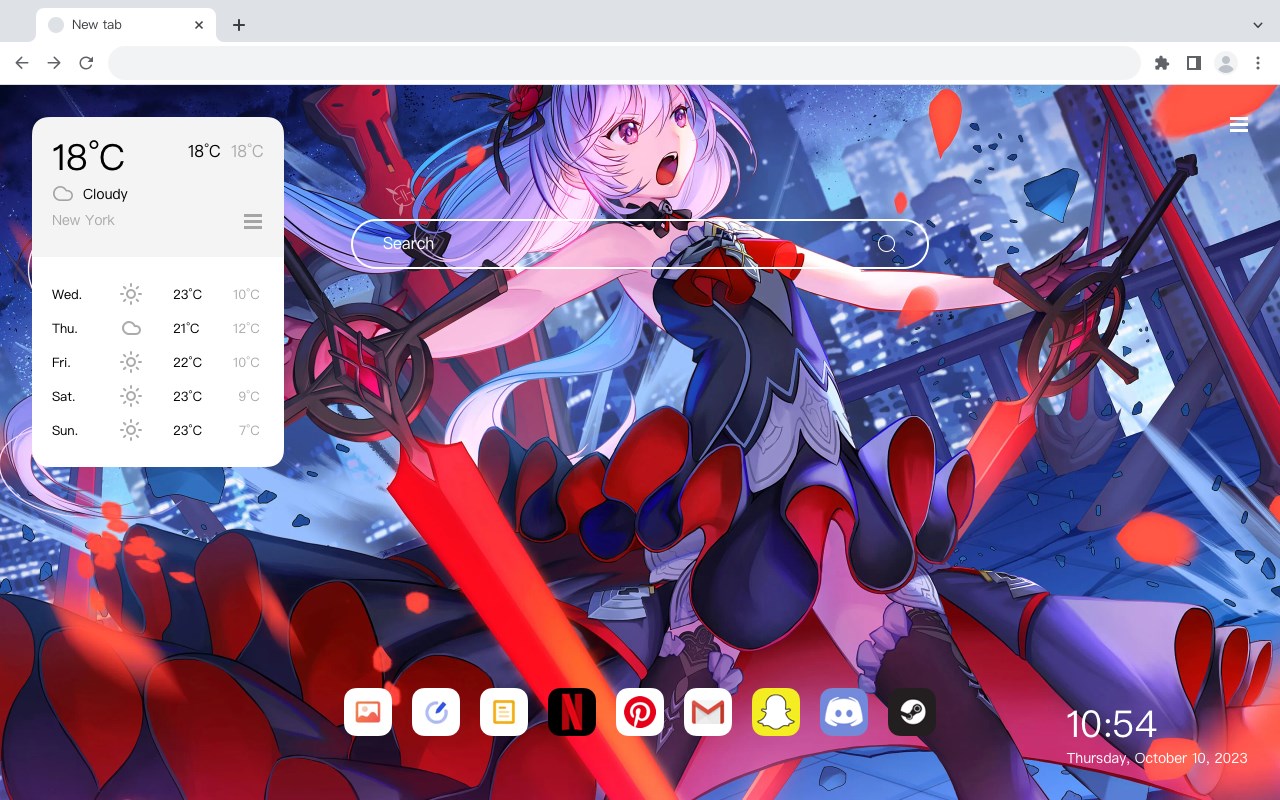
Task: Click the 10:54 clock display
Action: click(x=1111, y=724)
